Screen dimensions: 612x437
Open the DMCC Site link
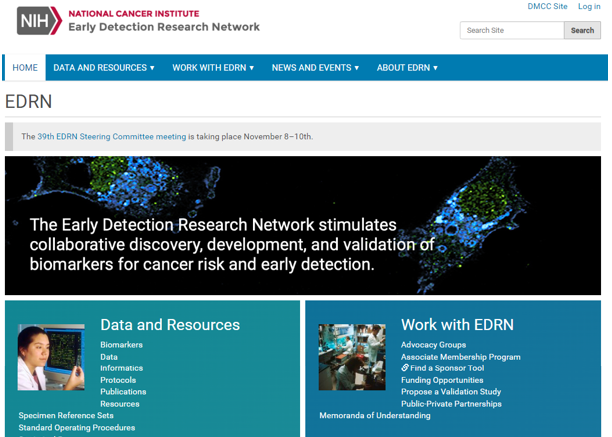[x=547, y=7]
